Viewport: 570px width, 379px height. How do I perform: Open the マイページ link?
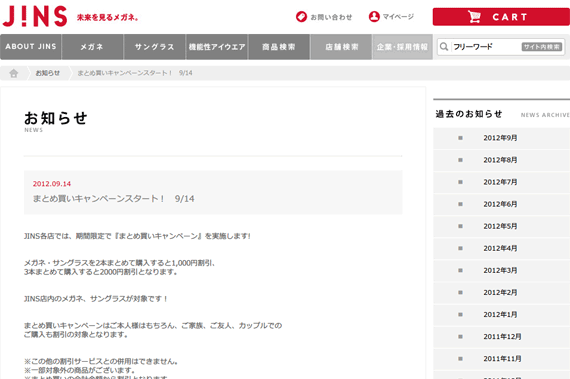click(x=398, y=17)
